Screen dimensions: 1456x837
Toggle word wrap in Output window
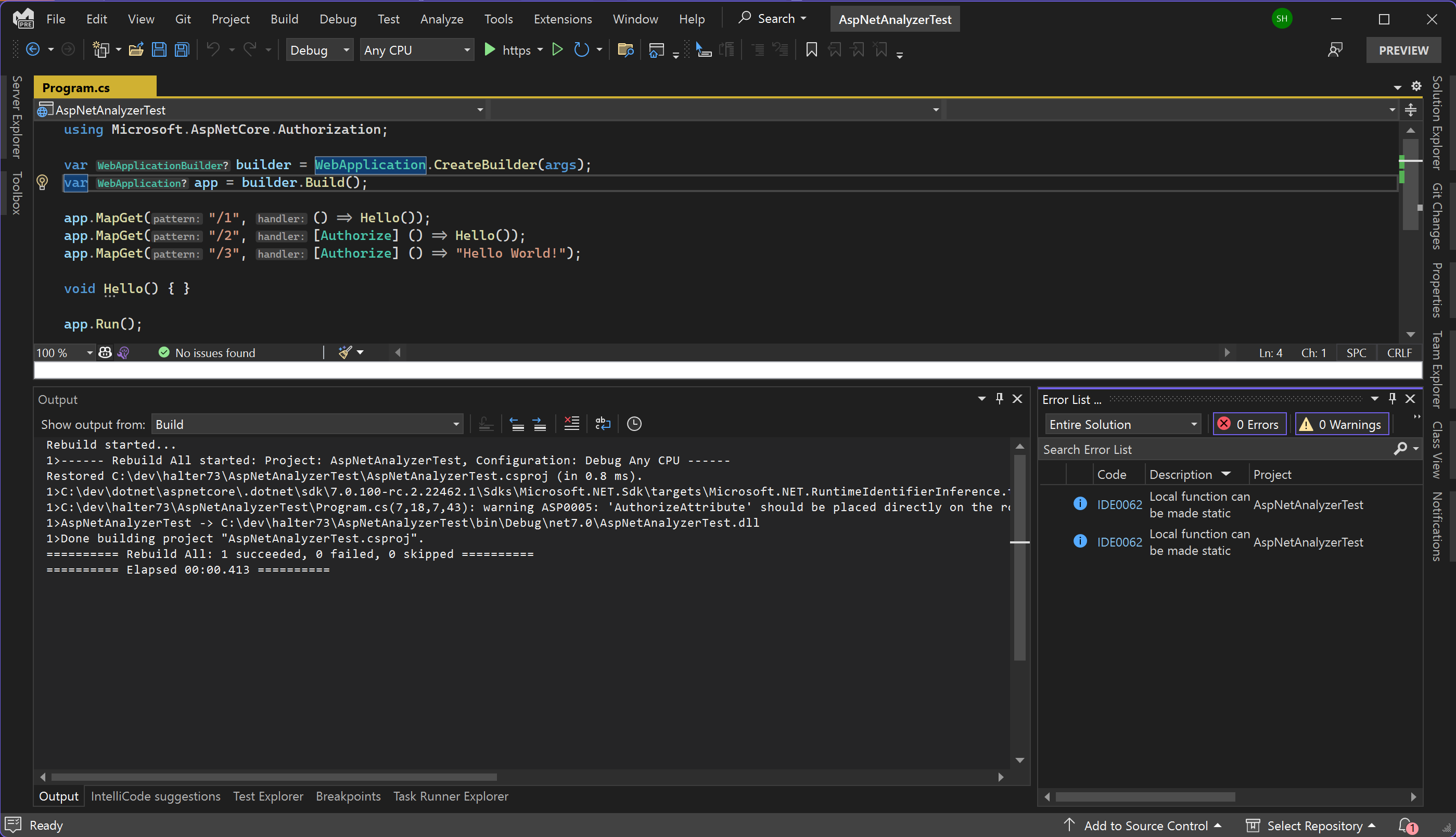[602, 424]
